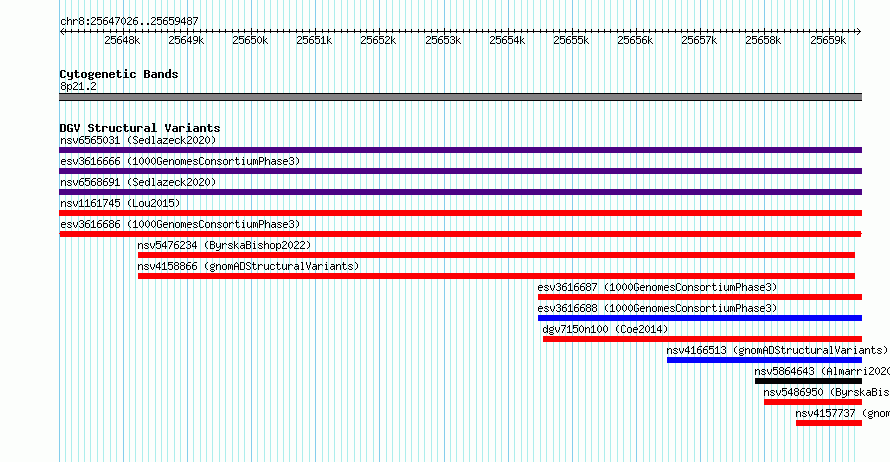
Task: Open esv3616687 (1000GenomesConsortiumPhase3) variant label
Action: point(657,287)
